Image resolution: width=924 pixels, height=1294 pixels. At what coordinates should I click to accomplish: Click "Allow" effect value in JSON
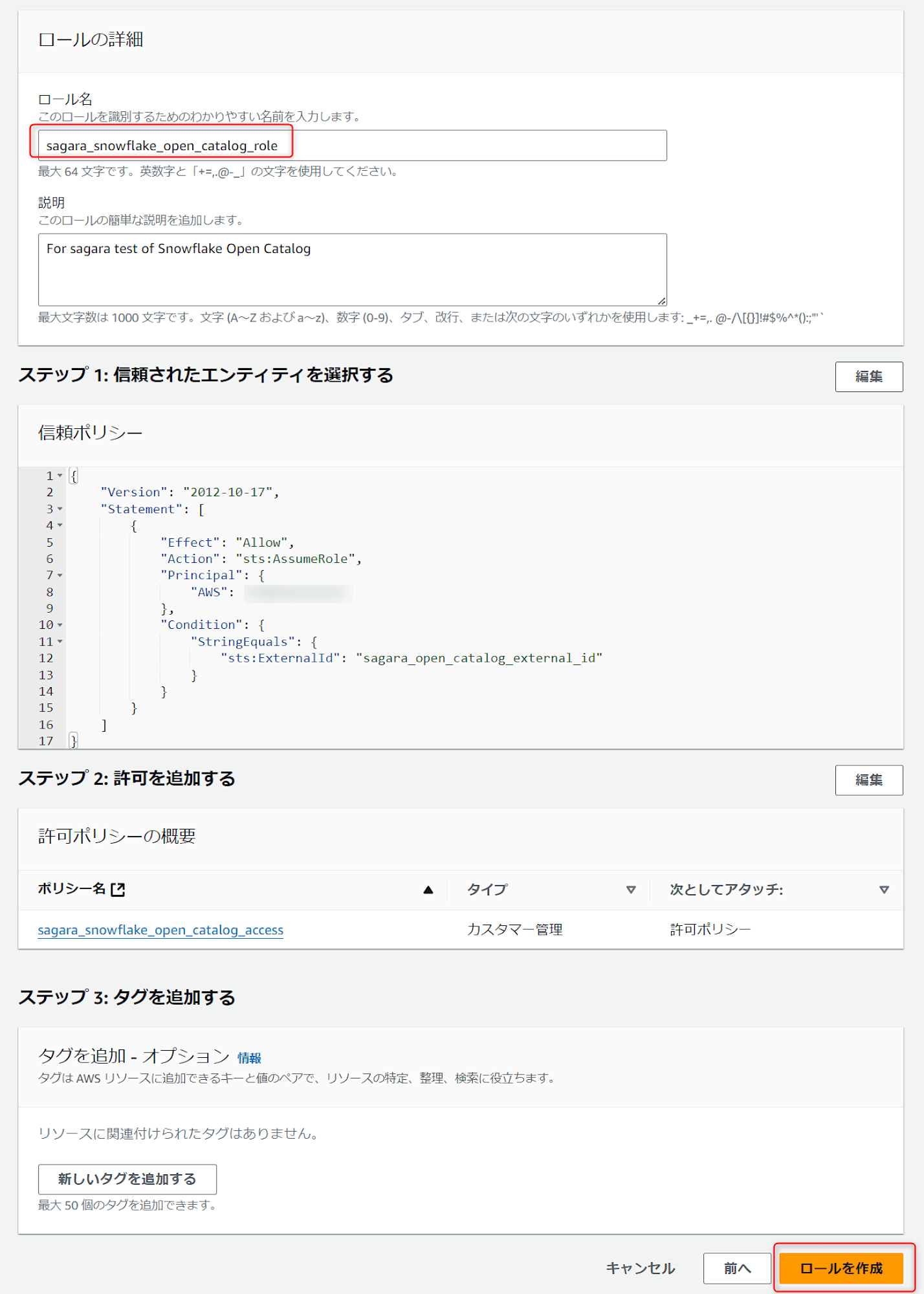pyautogui.click(x=261, y=542)
